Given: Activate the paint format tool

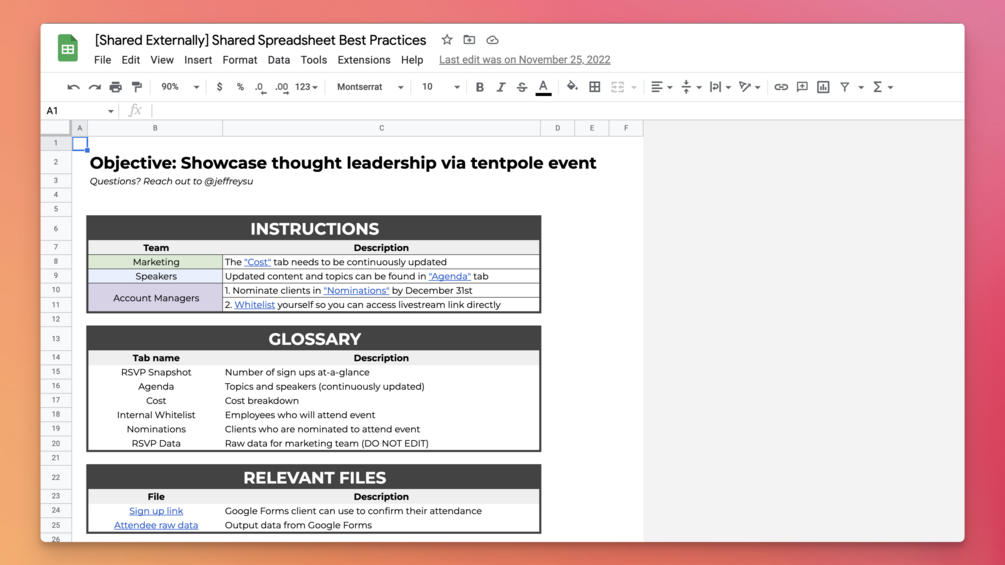Looking at the screenshot, I should [137, 87].
